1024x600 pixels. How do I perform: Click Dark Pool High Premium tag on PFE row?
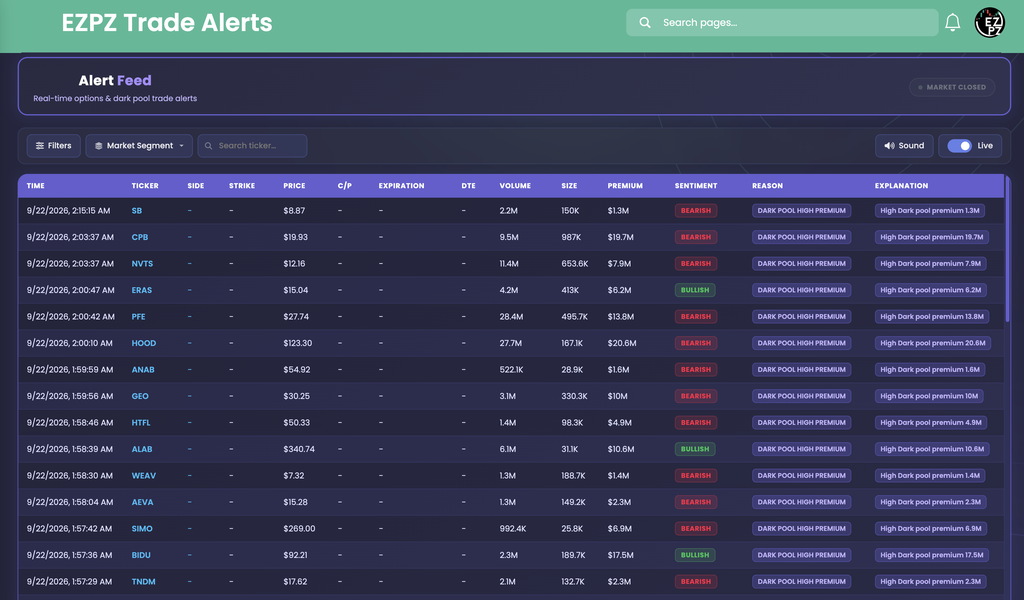tap(801, 317)
